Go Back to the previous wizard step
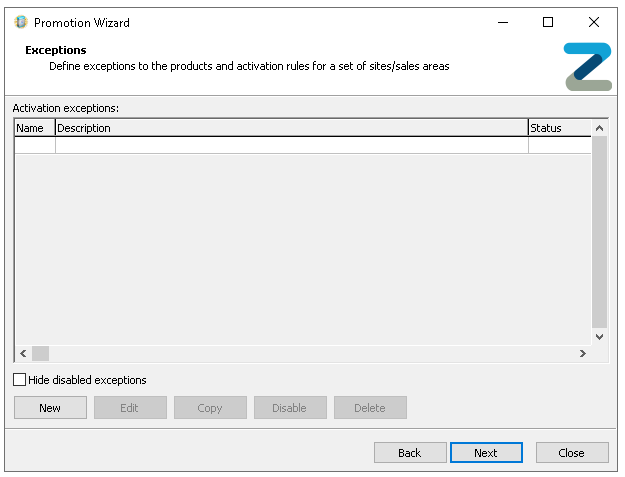625x477 pixels. click(410, 453)
